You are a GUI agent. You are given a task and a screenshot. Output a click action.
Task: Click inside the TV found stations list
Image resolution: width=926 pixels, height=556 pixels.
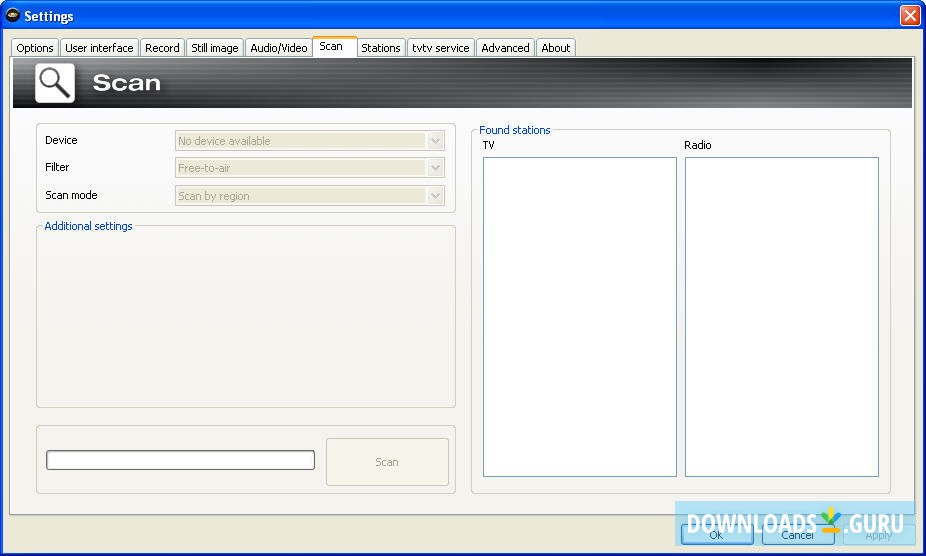pyautogui.click(x=580, y=317)
